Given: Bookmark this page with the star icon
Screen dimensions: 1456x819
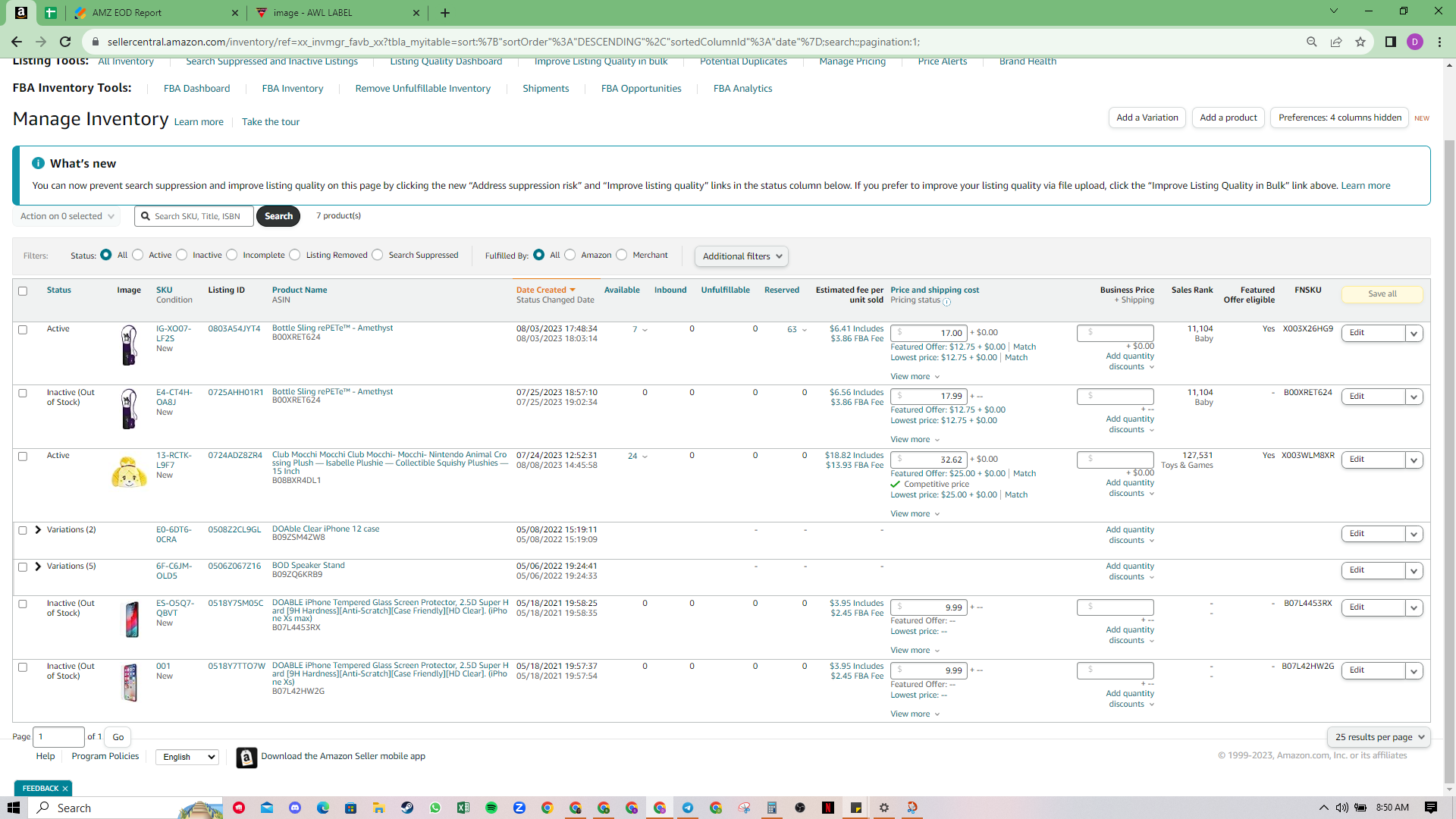Looking at the screenshot, I should point(1360,42).
